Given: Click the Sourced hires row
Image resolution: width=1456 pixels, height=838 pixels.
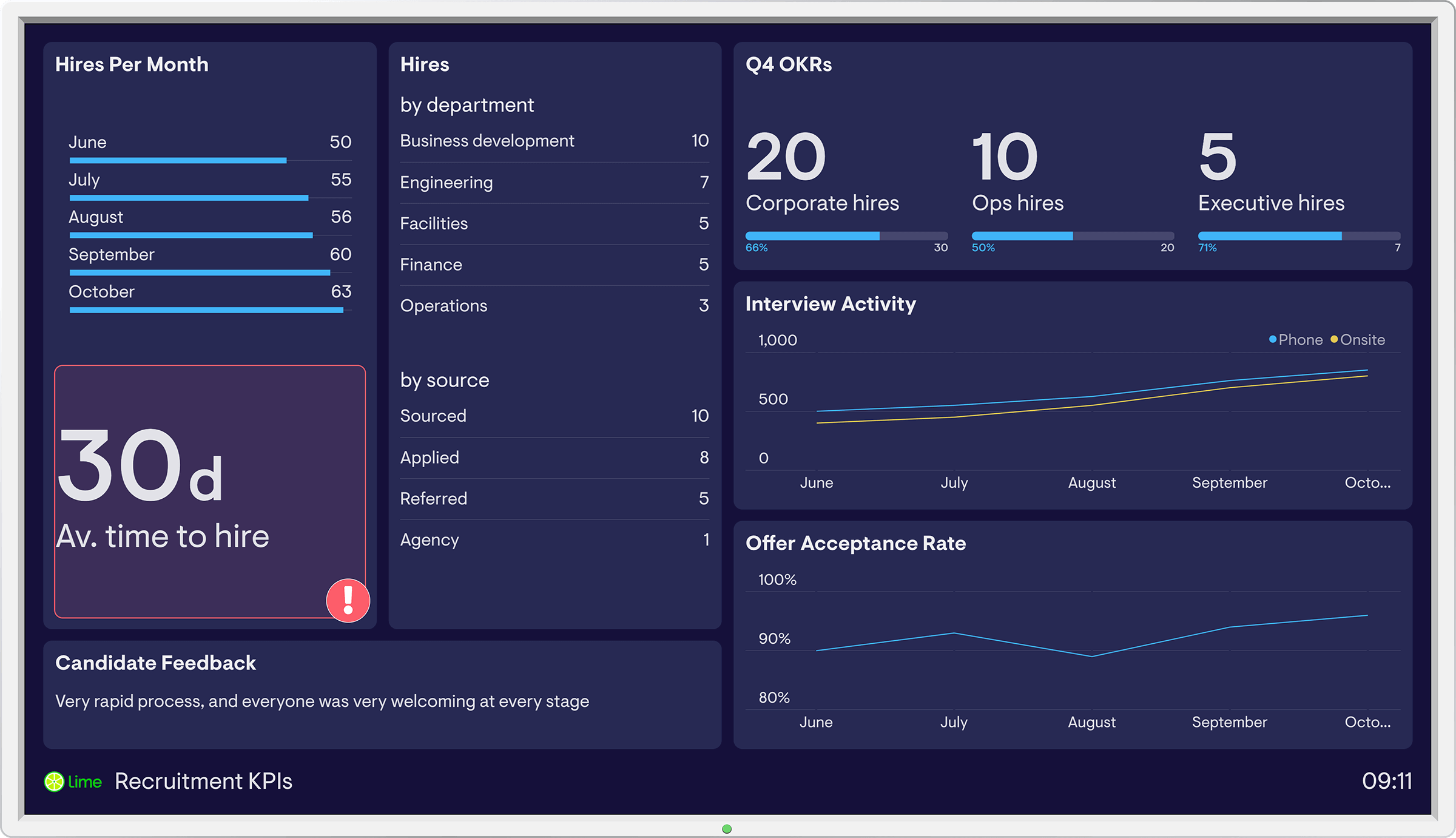Looking at the screenshot, I should click(x=554, y=416).
